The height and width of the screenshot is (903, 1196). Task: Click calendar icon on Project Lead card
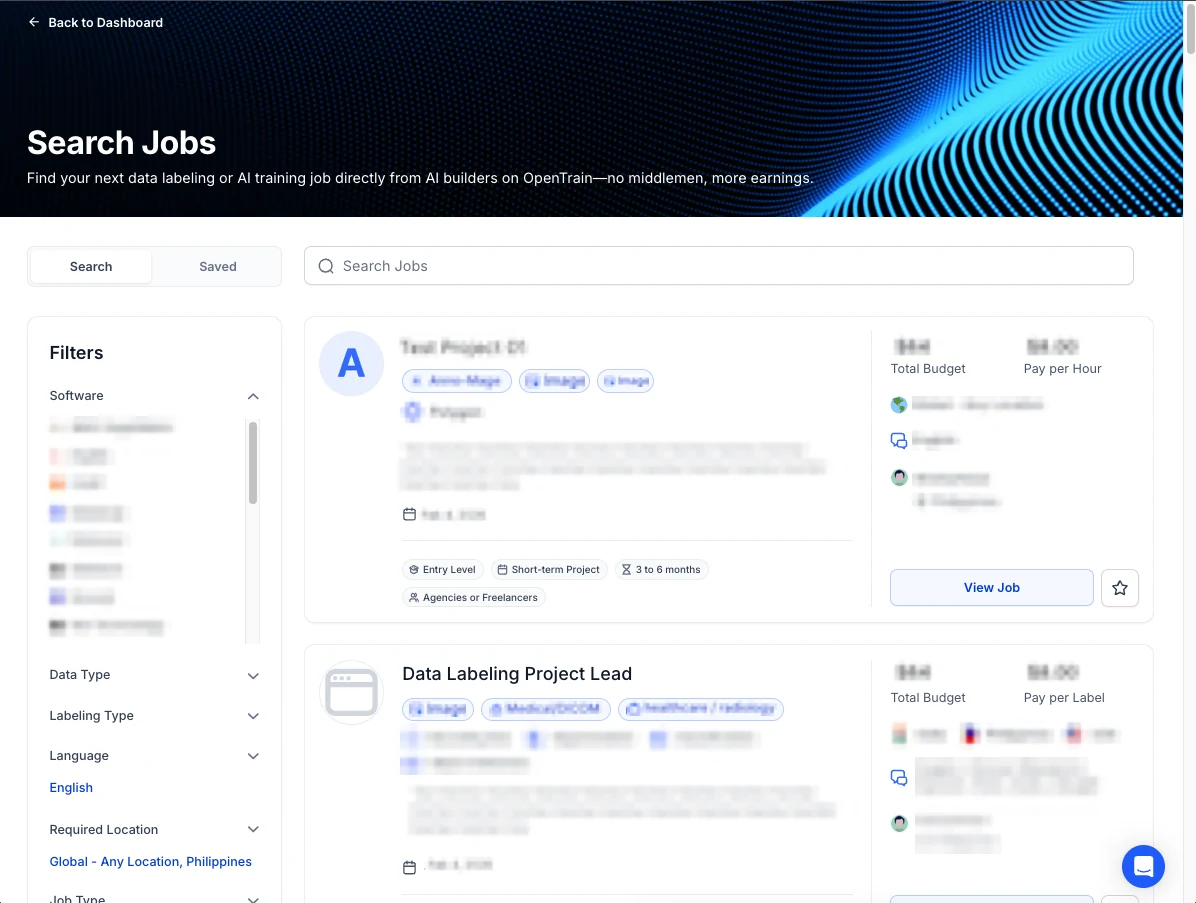(410, 867)
